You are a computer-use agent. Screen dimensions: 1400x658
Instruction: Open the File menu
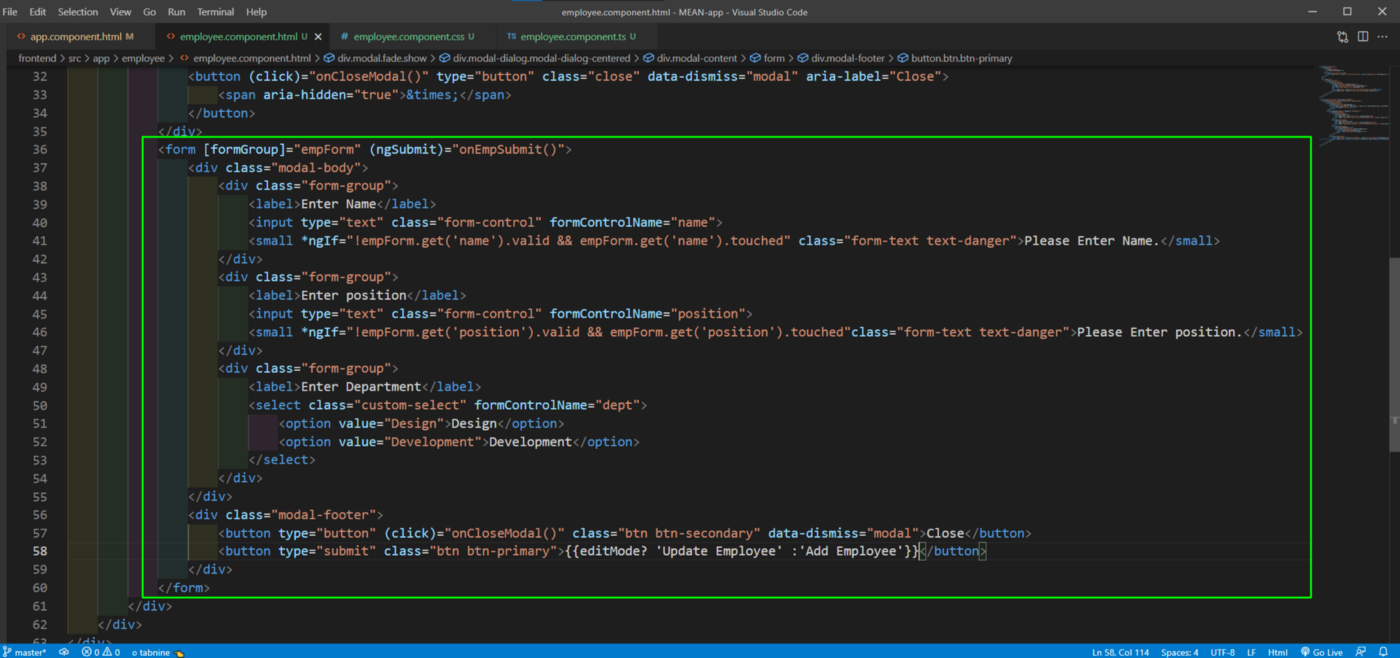10,12
